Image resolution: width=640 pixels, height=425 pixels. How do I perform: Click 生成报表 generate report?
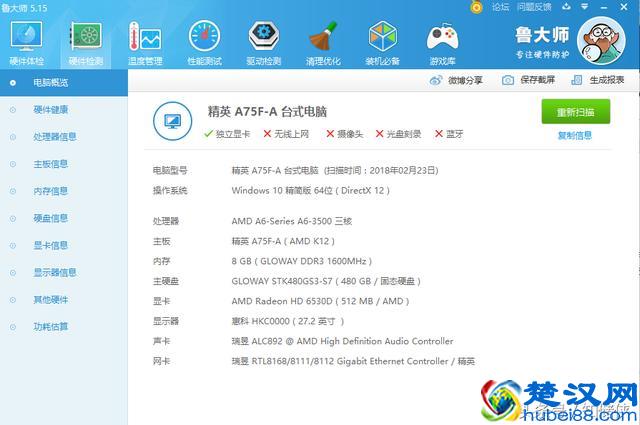[598, 80]
